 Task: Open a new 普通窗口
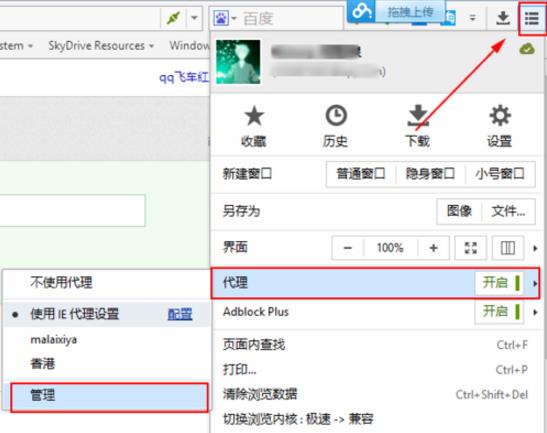[361, 174]
